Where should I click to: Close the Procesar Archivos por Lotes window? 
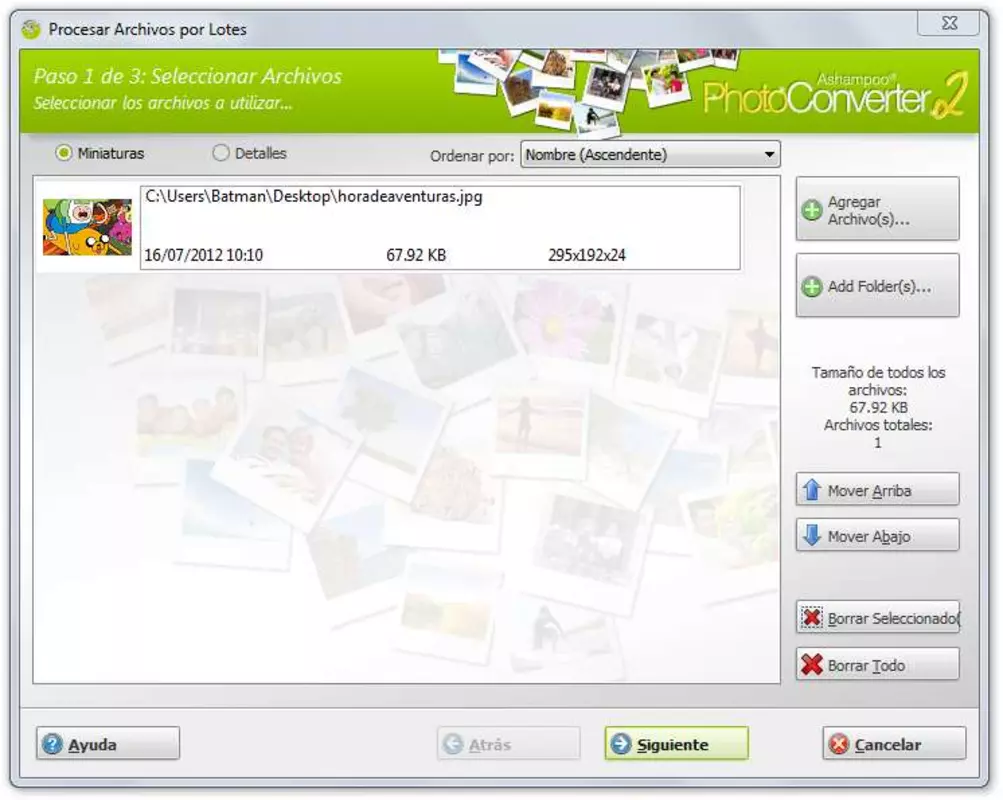pyautogui.click(x=949, y=24)
